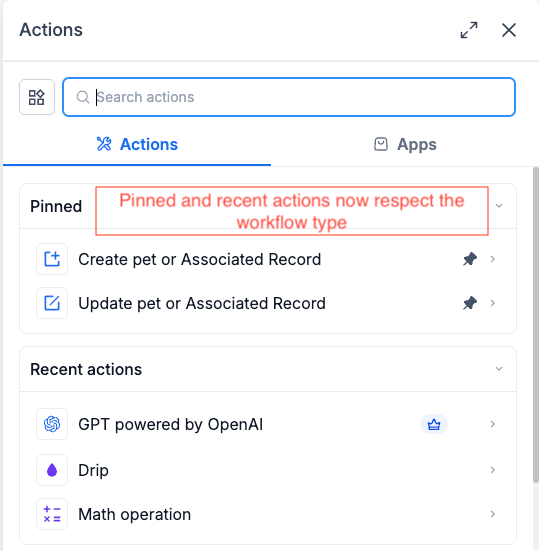Choose the Drip action
The width and height of the screenshot is (539, 551).
coord(268,470)
